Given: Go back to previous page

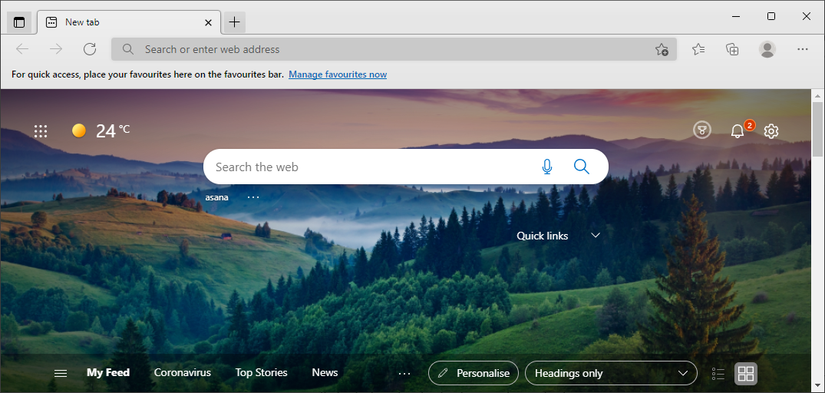Looking at the screenshot, I should click(x=22, y=49).
